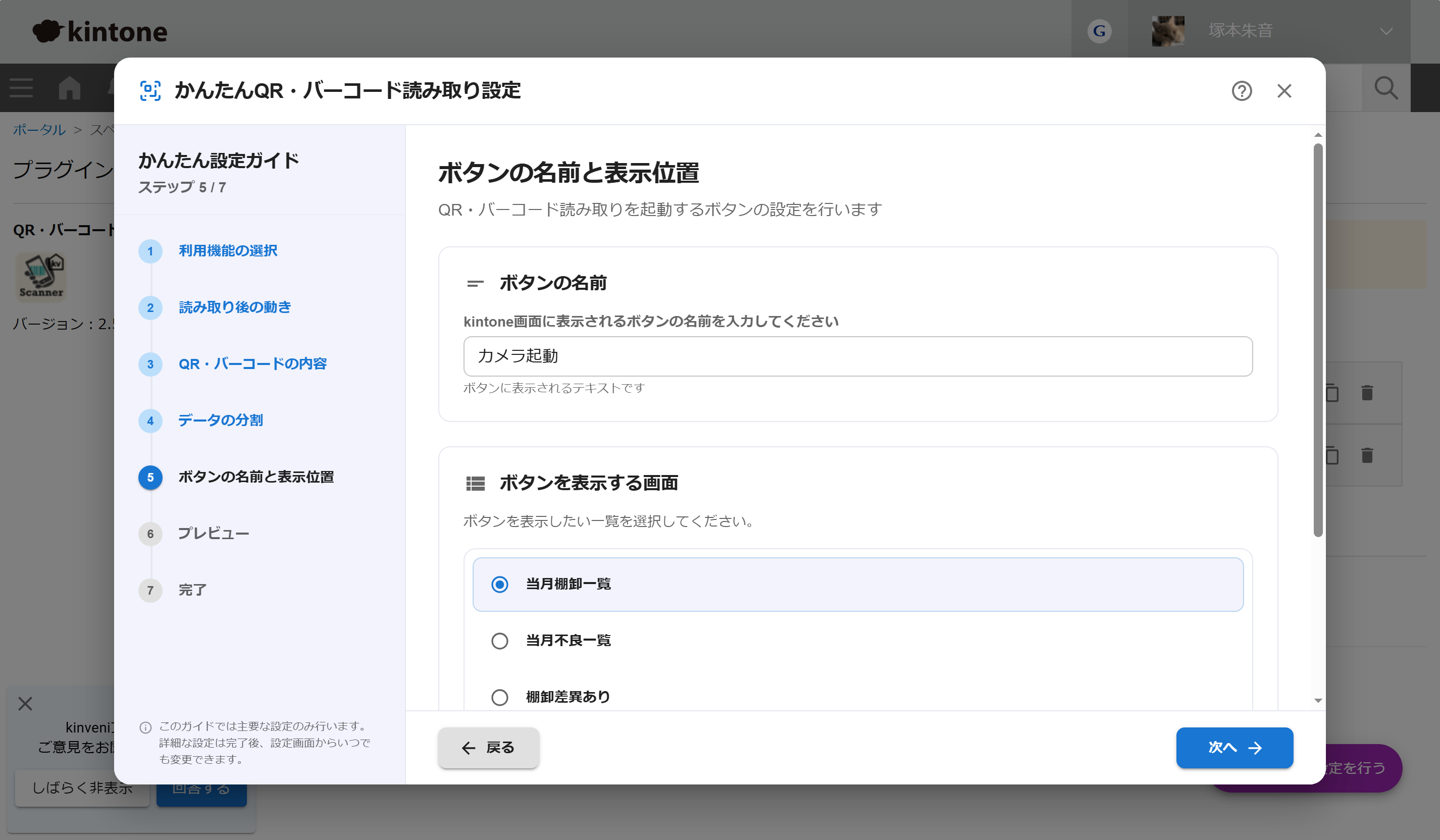
Task: Expand the 塚本朱音 account dropdown arrow
Action: (1385, 31)
